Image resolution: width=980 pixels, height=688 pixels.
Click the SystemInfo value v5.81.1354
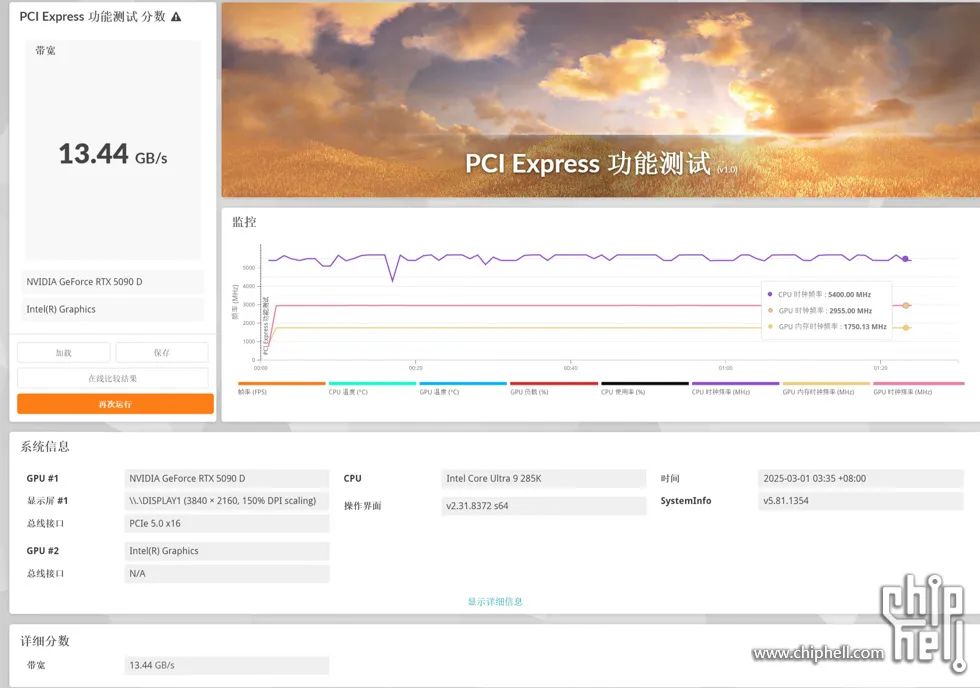[861, 501]
